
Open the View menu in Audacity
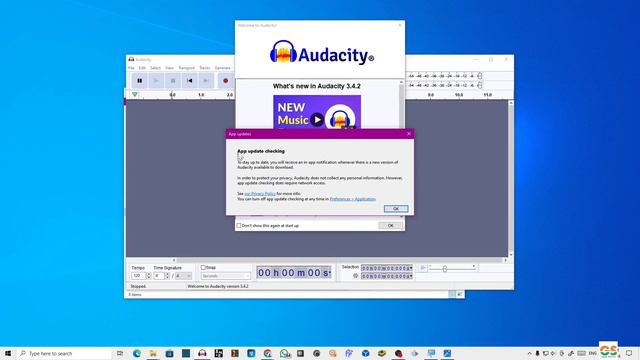(169, 68)
